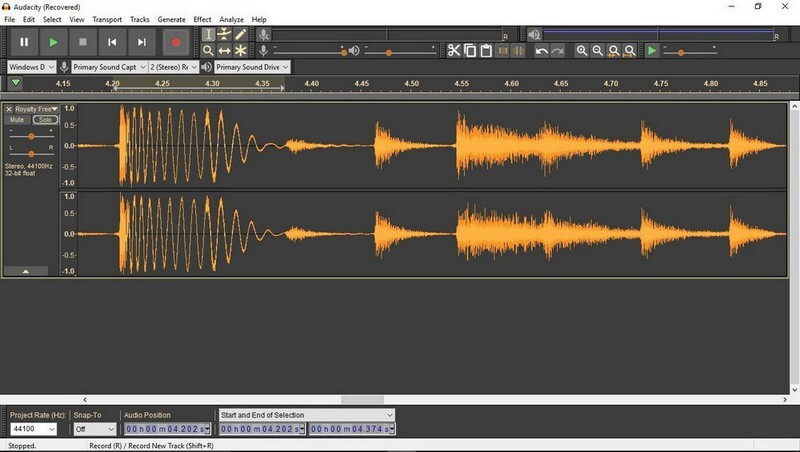Select the Envelope tool

pyautogui.click(x=224, y=34)
